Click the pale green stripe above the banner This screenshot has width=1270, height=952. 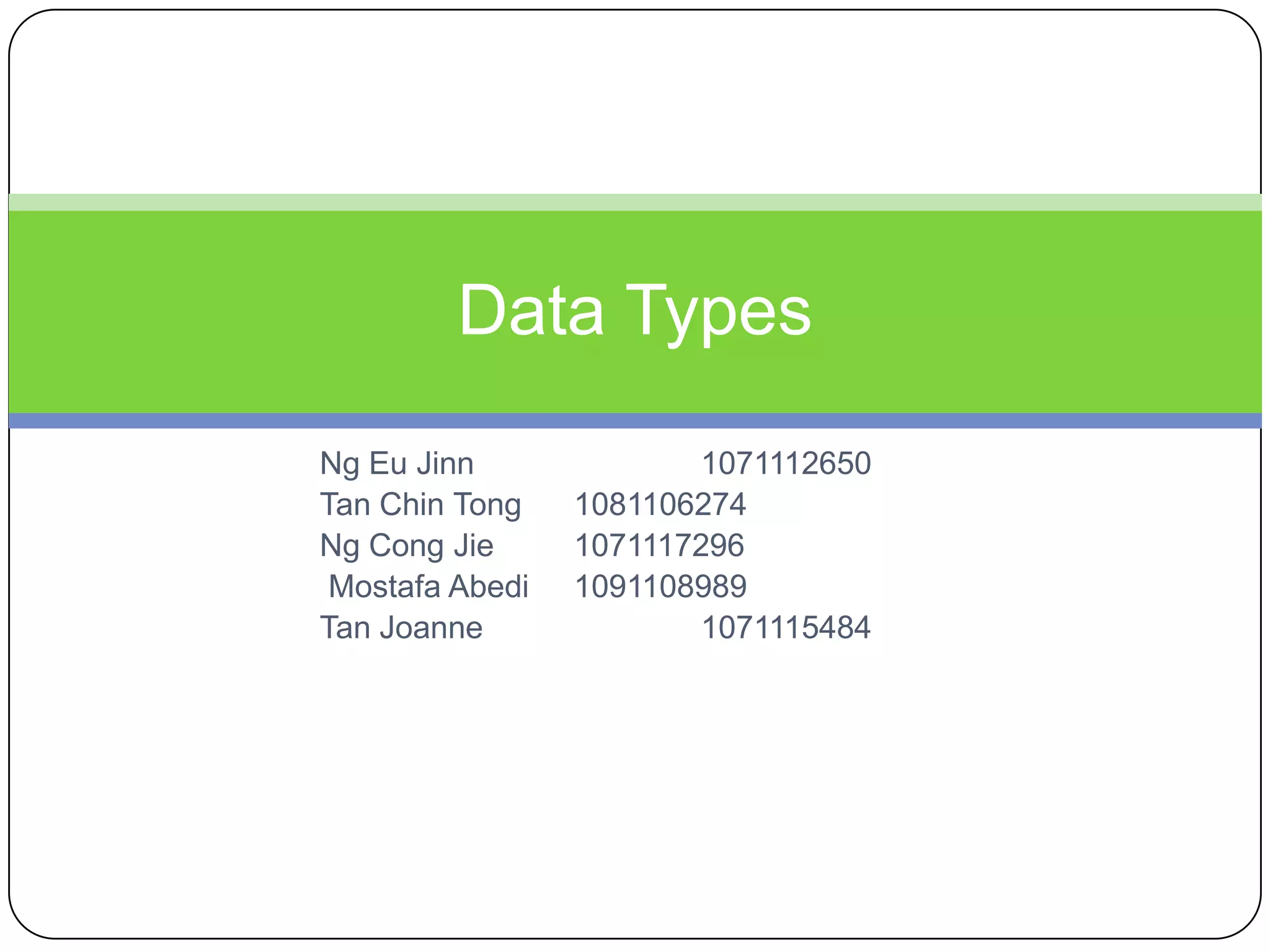(x=635, y=202)
